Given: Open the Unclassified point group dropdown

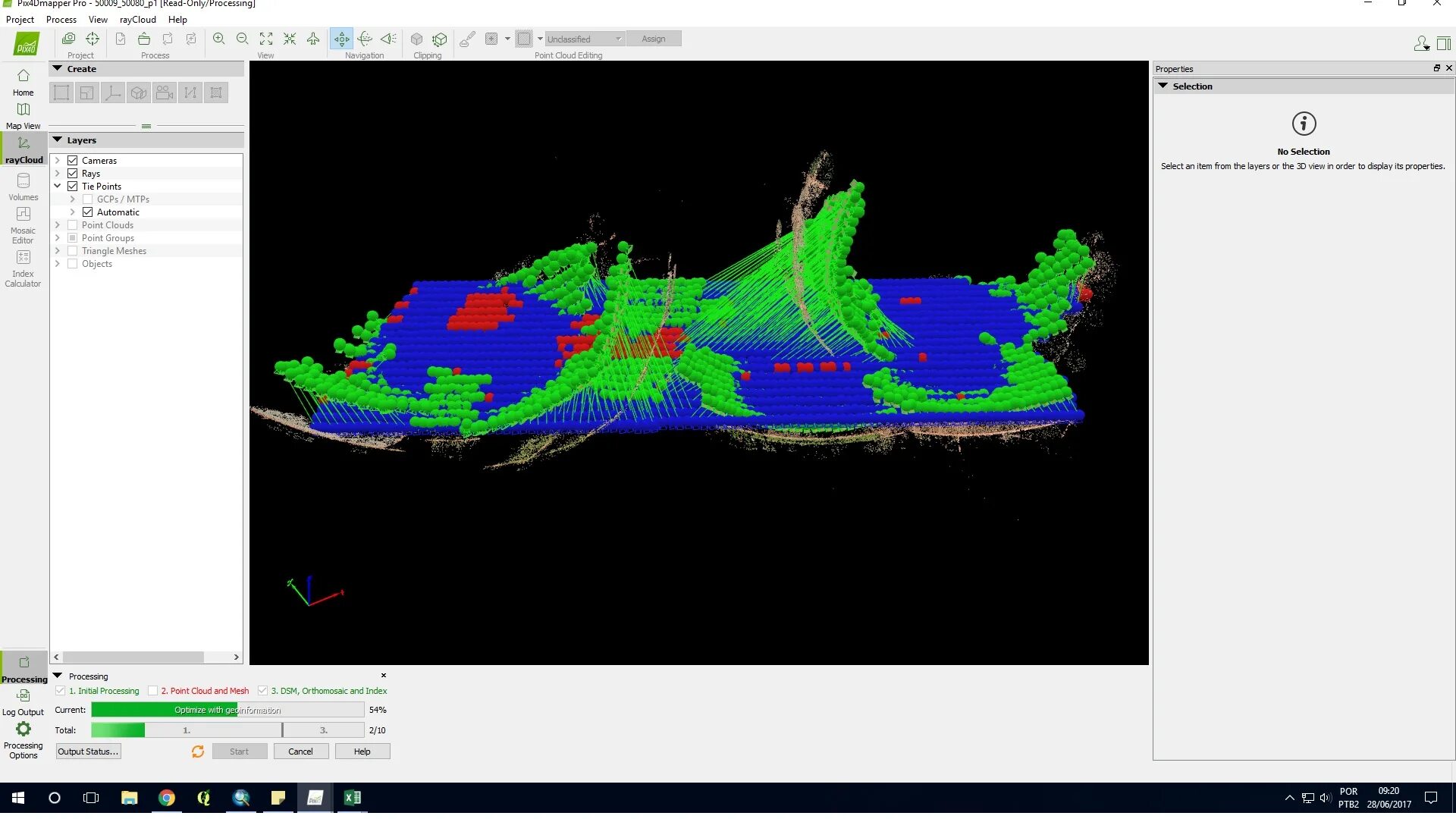Looking at the screenshot, I should [584, 39].
